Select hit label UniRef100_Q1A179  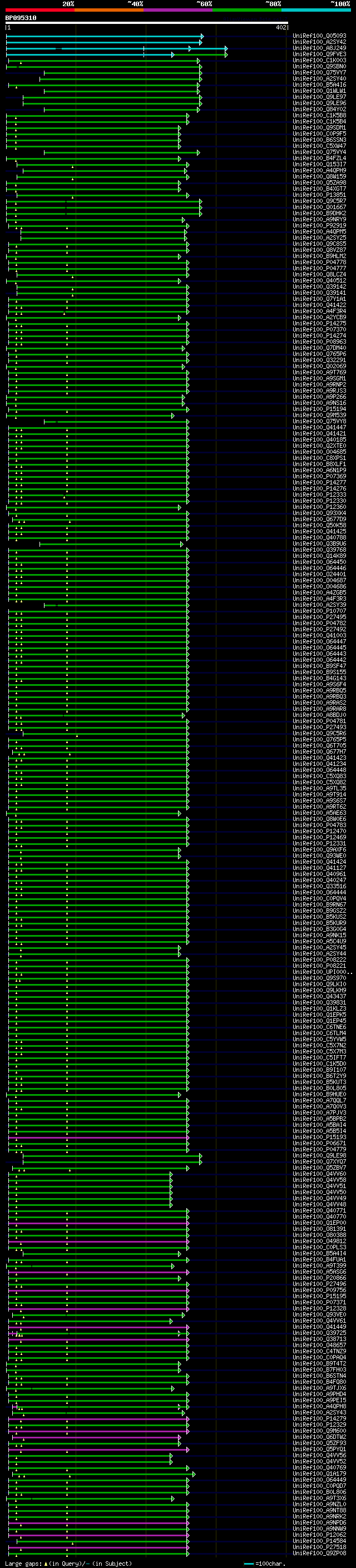pos(319,1473)
